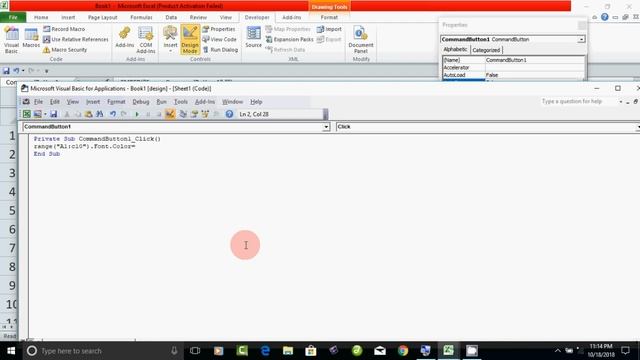The image size is (640, 360).
Task: Open Google Chrome from taskbar
Action: coord(403,351)
